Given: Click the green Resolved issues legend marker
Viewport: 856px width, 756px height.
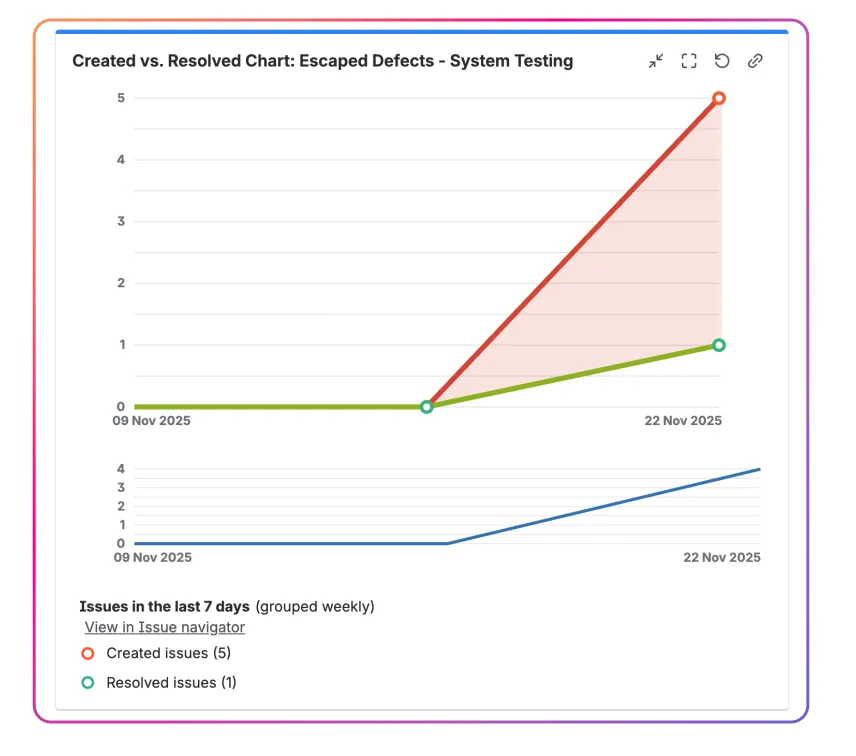Looking at the screenshot, I should pyautogui.click(x=88, y=682).
